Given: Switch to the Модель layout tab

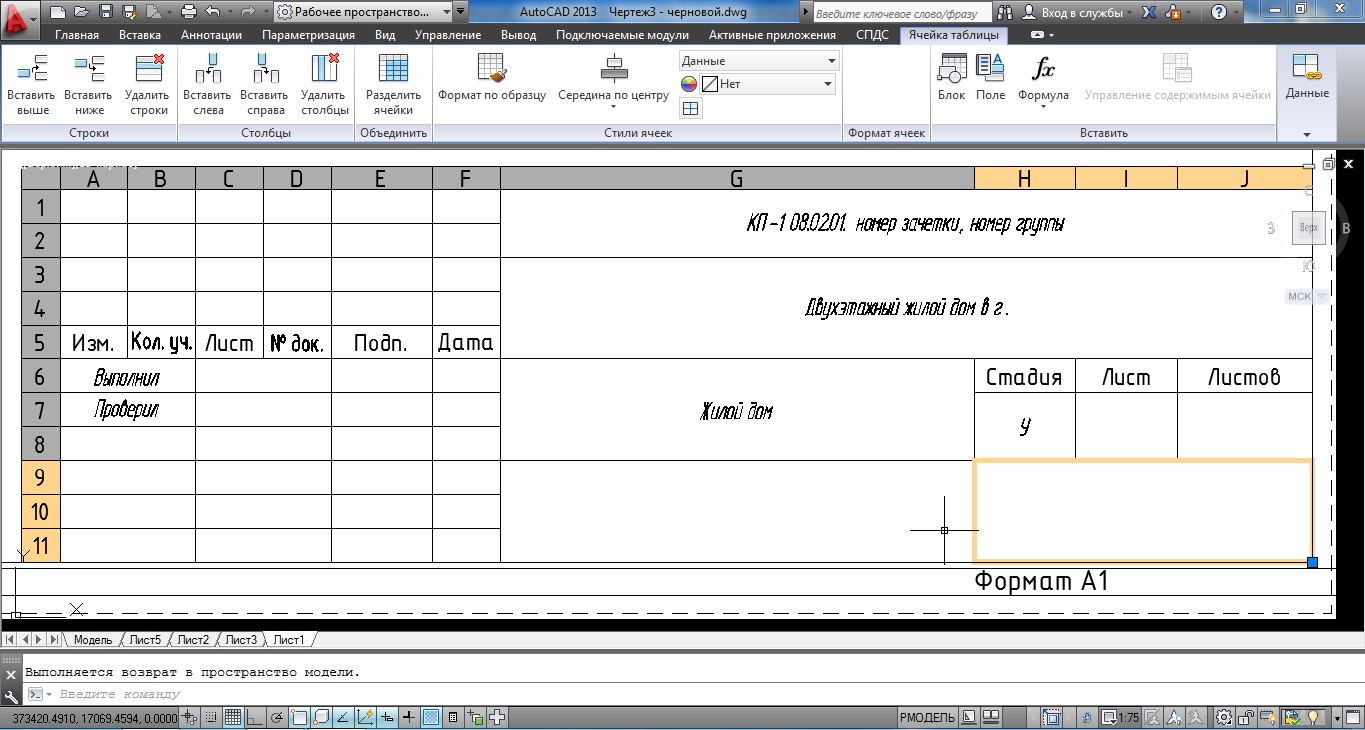Looking at the screenshot, I should [x=93, y=640].
